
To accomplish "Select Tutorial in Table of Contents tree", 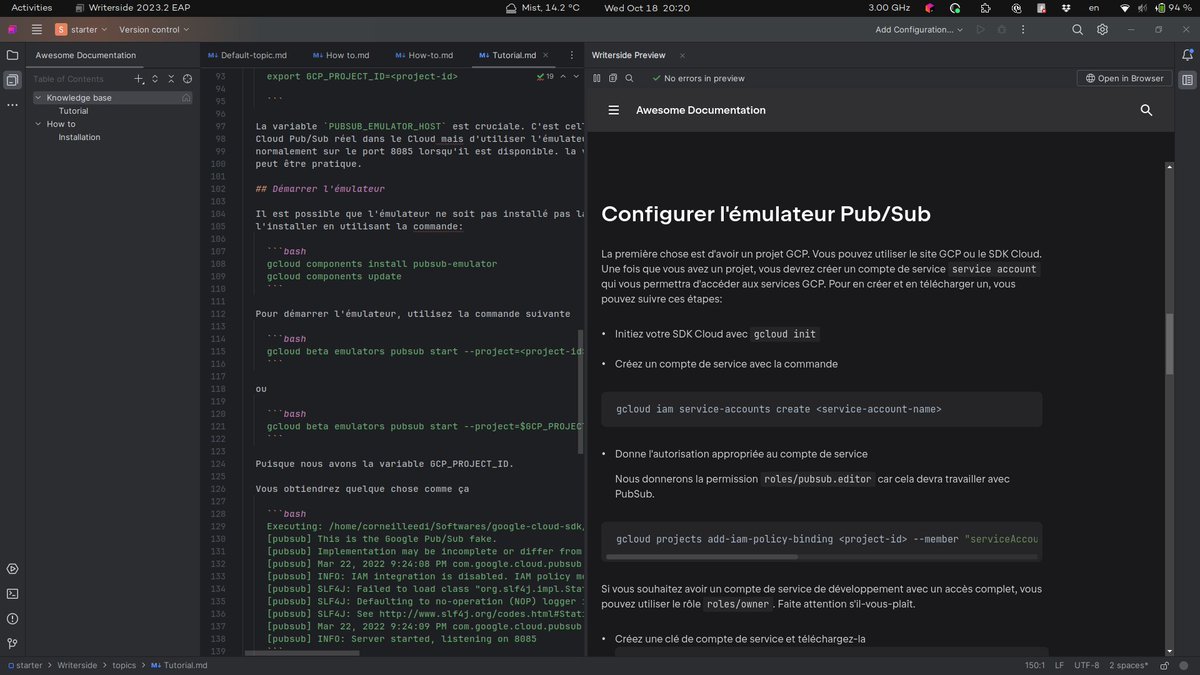I will click(73, 111).
